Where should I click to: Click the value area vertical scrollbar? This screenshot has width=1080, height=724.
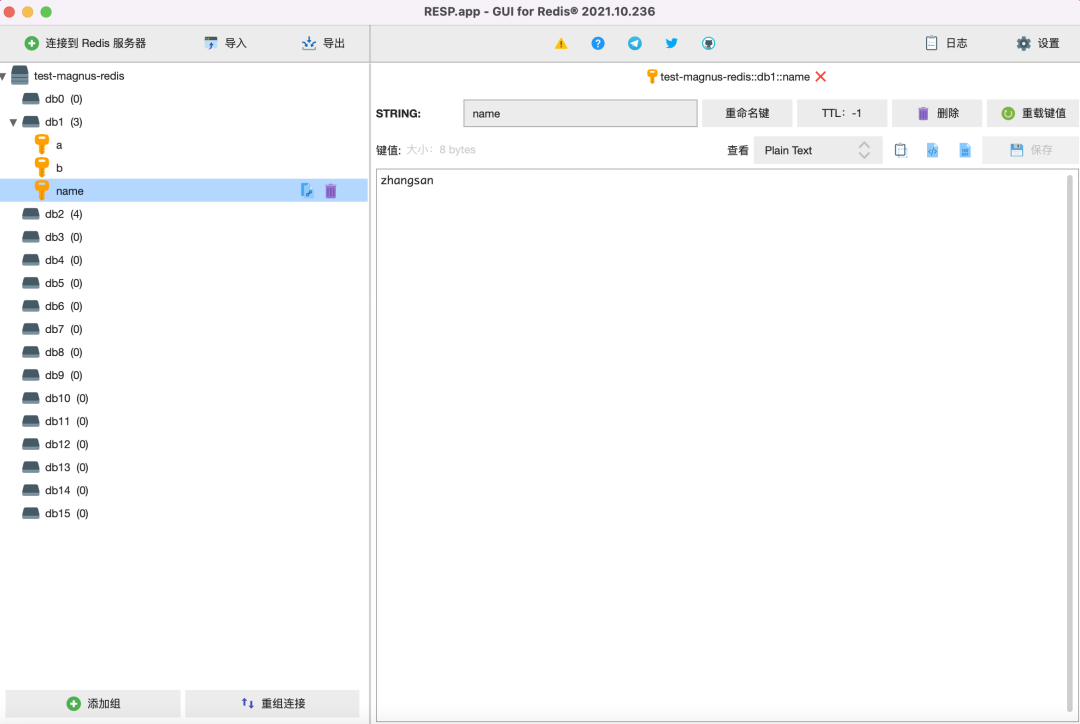pyautogui.click(x=1070, y=445)
